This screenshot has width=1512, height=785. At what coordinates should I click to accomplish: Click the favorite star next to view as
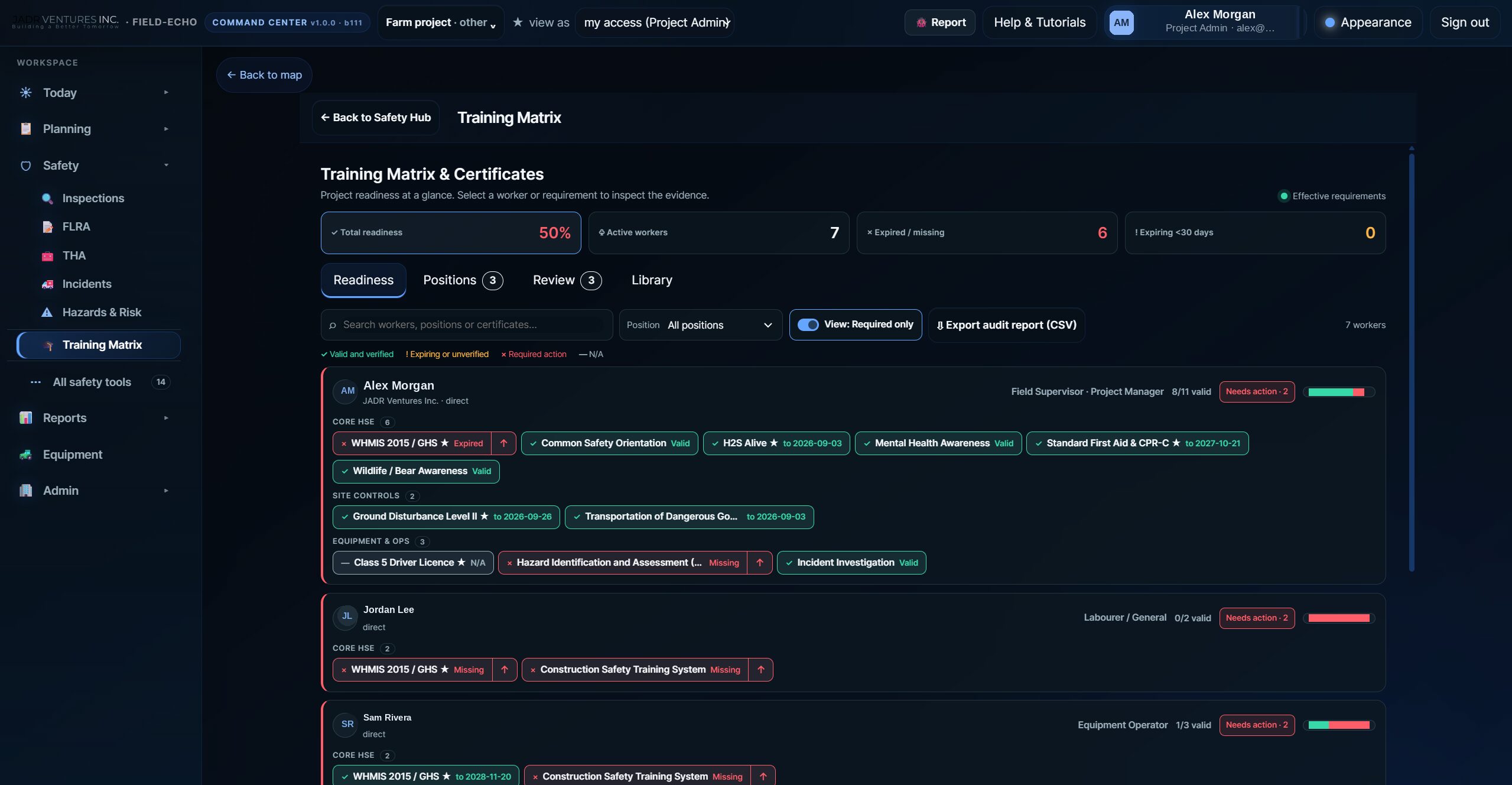(x=518, y=22)
